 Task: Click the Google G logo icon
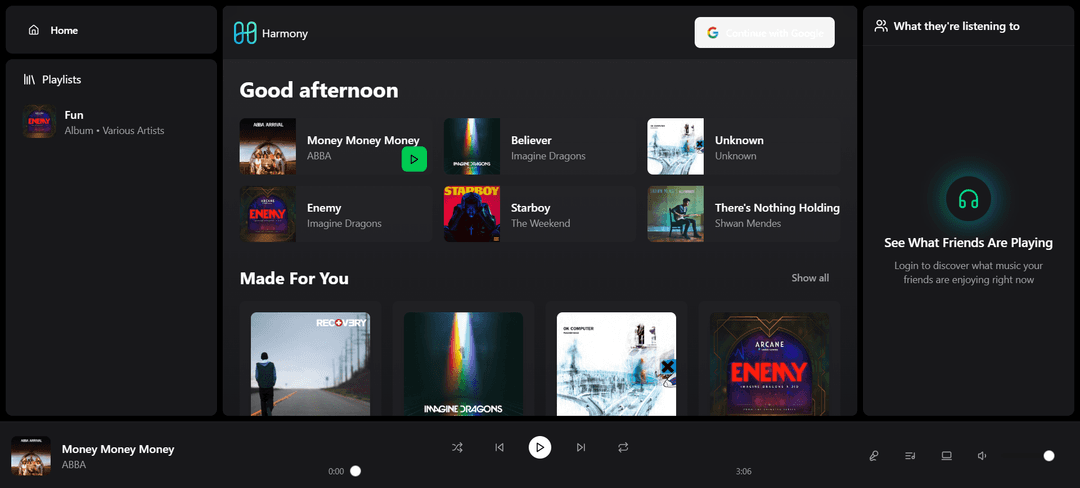(x=712, y=33)
